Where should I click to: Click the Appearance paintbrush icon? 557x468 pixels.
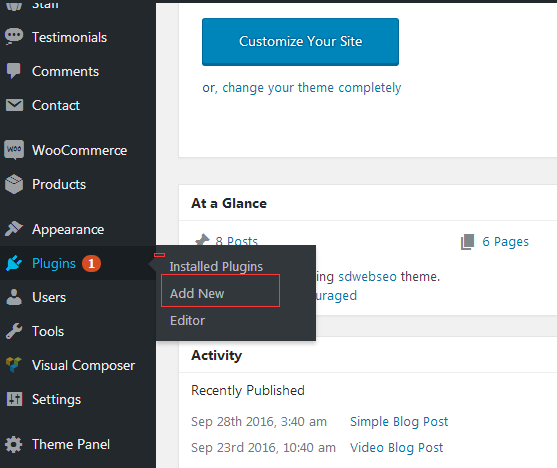pyautogui.click(x=14, y=228)
